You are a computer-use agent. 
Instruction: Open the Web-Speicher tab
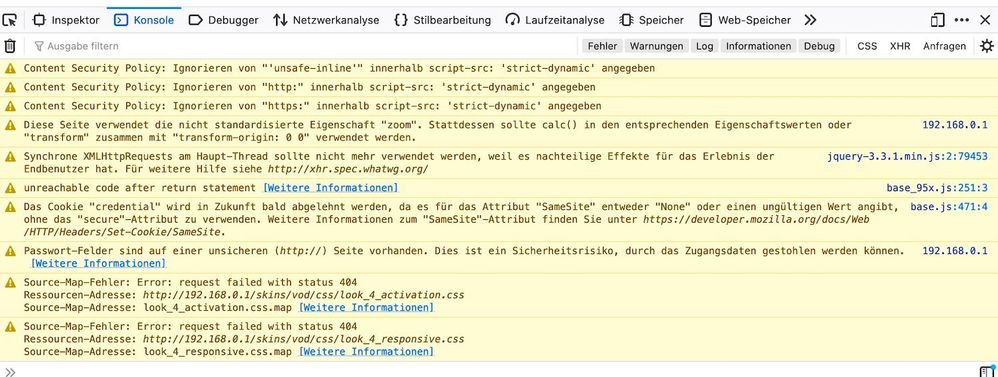click(x=745, y=20)
